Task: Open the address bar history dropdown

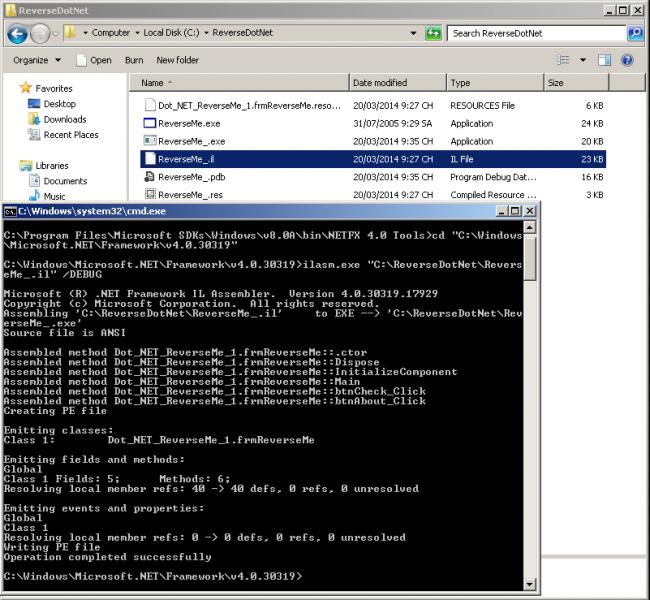Action: click(413, 33)
